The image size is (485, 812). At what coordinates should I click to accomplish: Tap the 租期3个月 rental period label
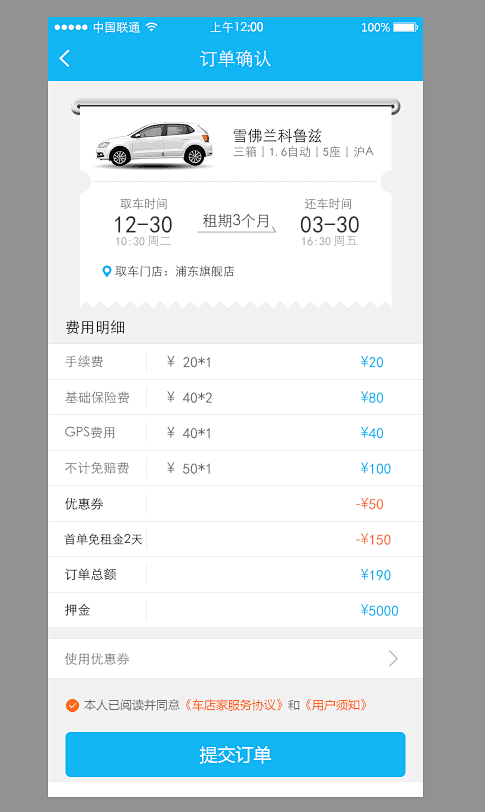tap(237, 221)
